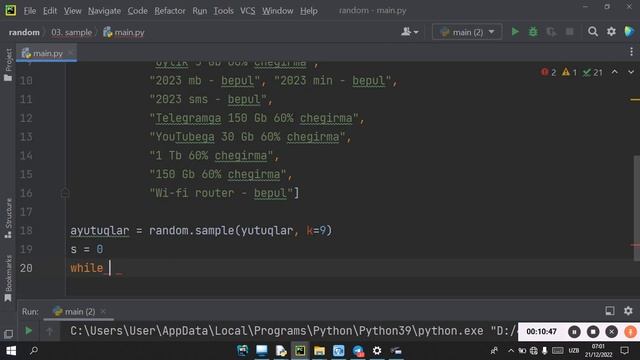Click line number 20 in gutter
Viewport: 640px width, 360px height.
pos(26,268)
